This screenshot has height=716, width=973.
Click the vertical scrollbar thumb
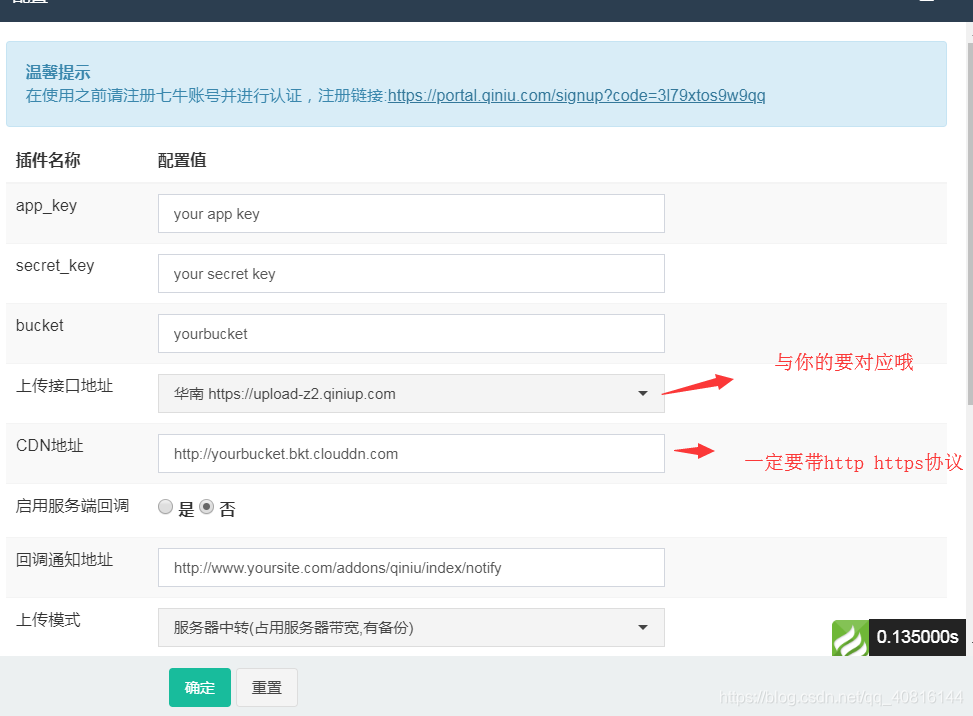tap(970, 223)
